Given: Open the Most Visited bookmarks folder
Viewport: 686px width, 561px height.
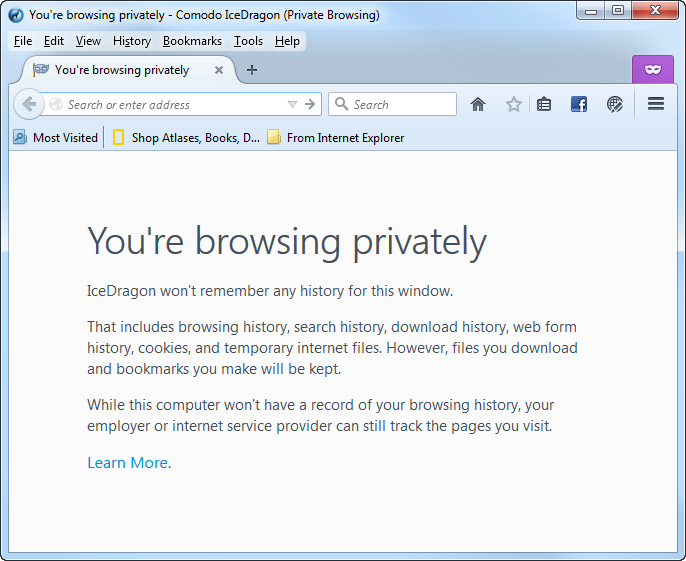Looking at the screenshot, I should point(56,138).
